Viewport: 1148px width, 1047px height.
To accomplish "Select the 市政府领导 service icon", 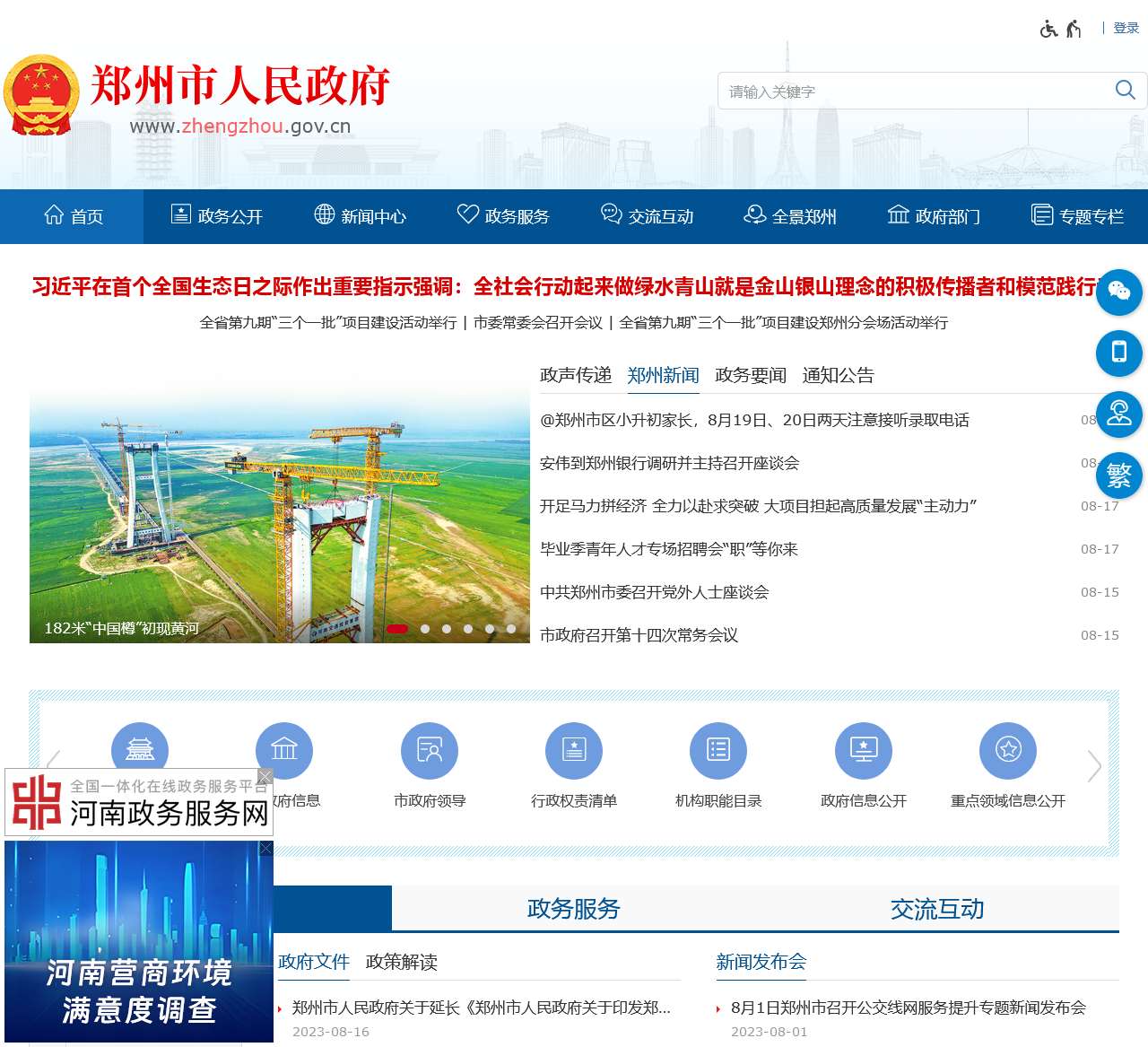I will [x=430, y=750].
